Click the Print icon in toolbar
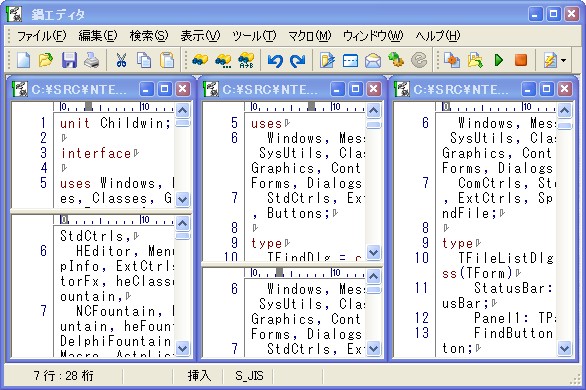586x390 pixels. (x=92, y=60)
